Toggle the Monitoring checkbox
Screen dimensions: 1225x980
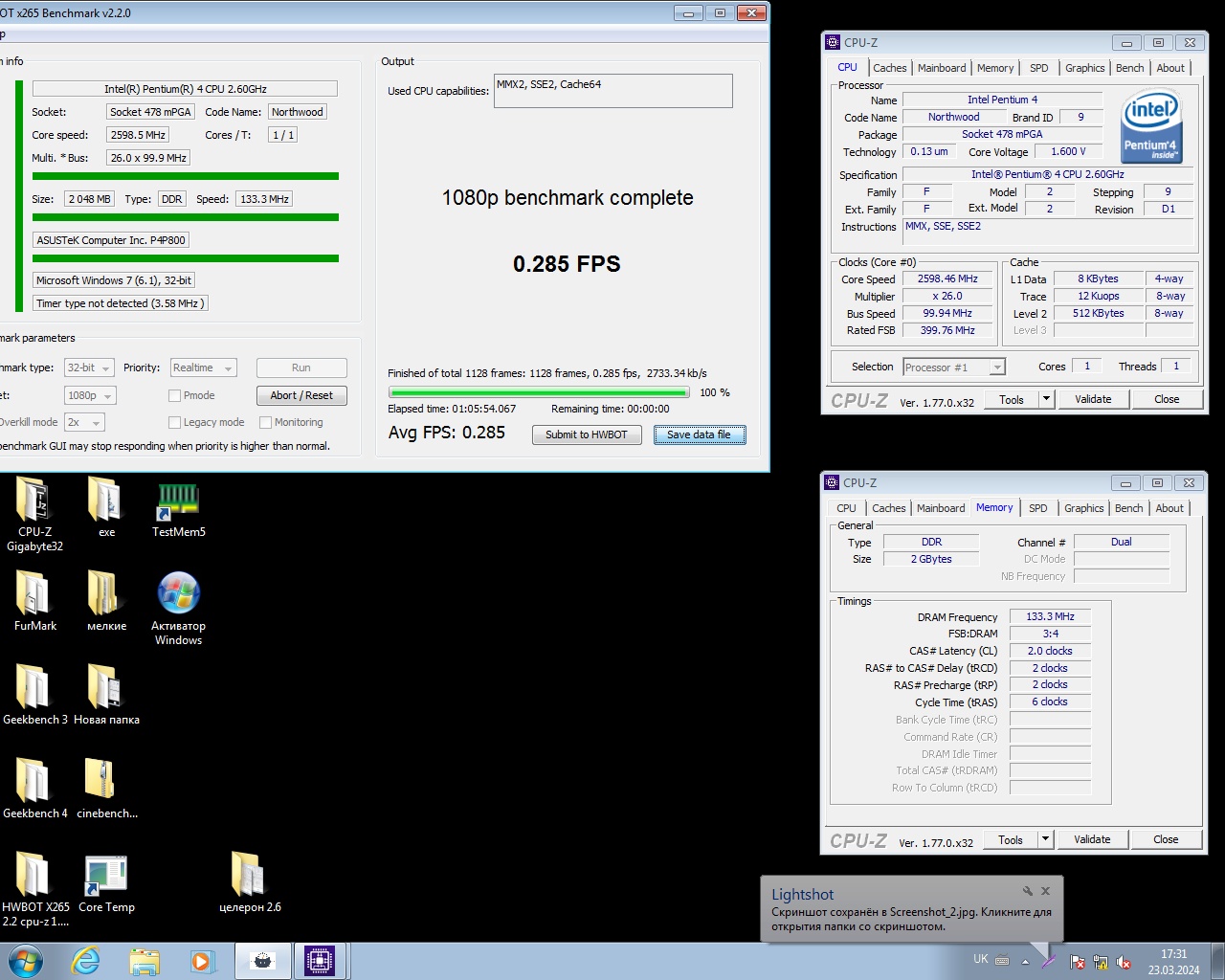click(266, 422)
